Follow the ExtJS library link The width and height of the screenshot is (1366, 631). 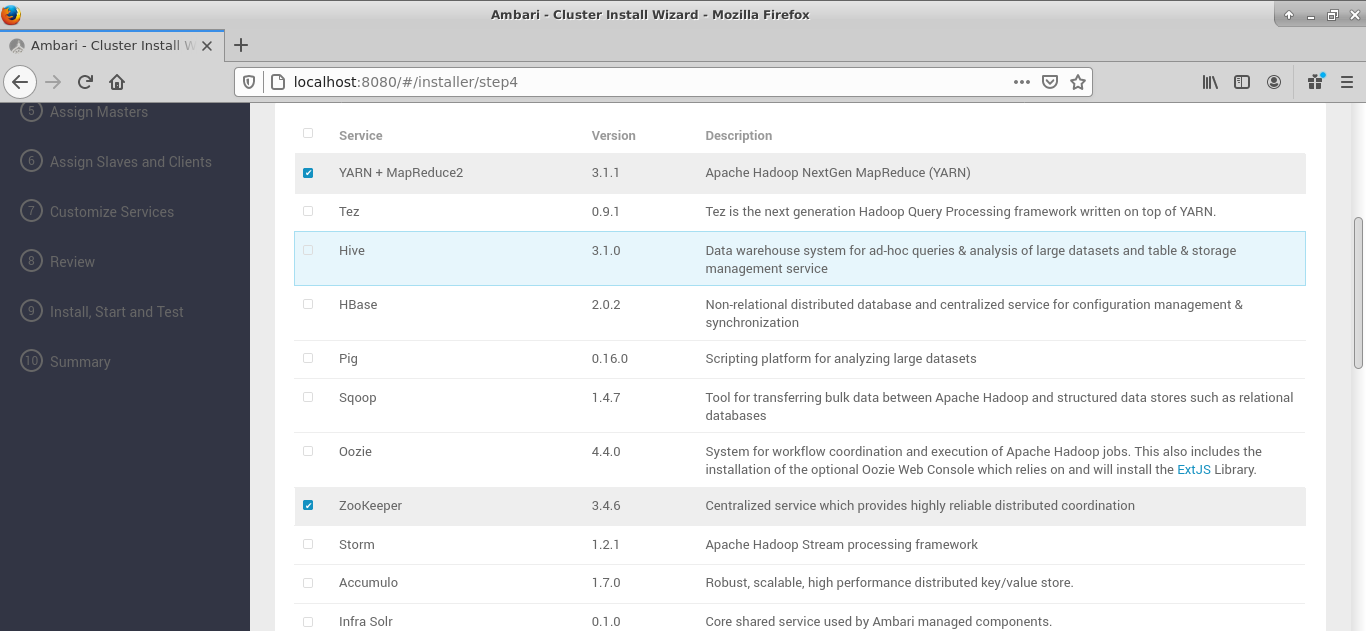click(1193, 469)
